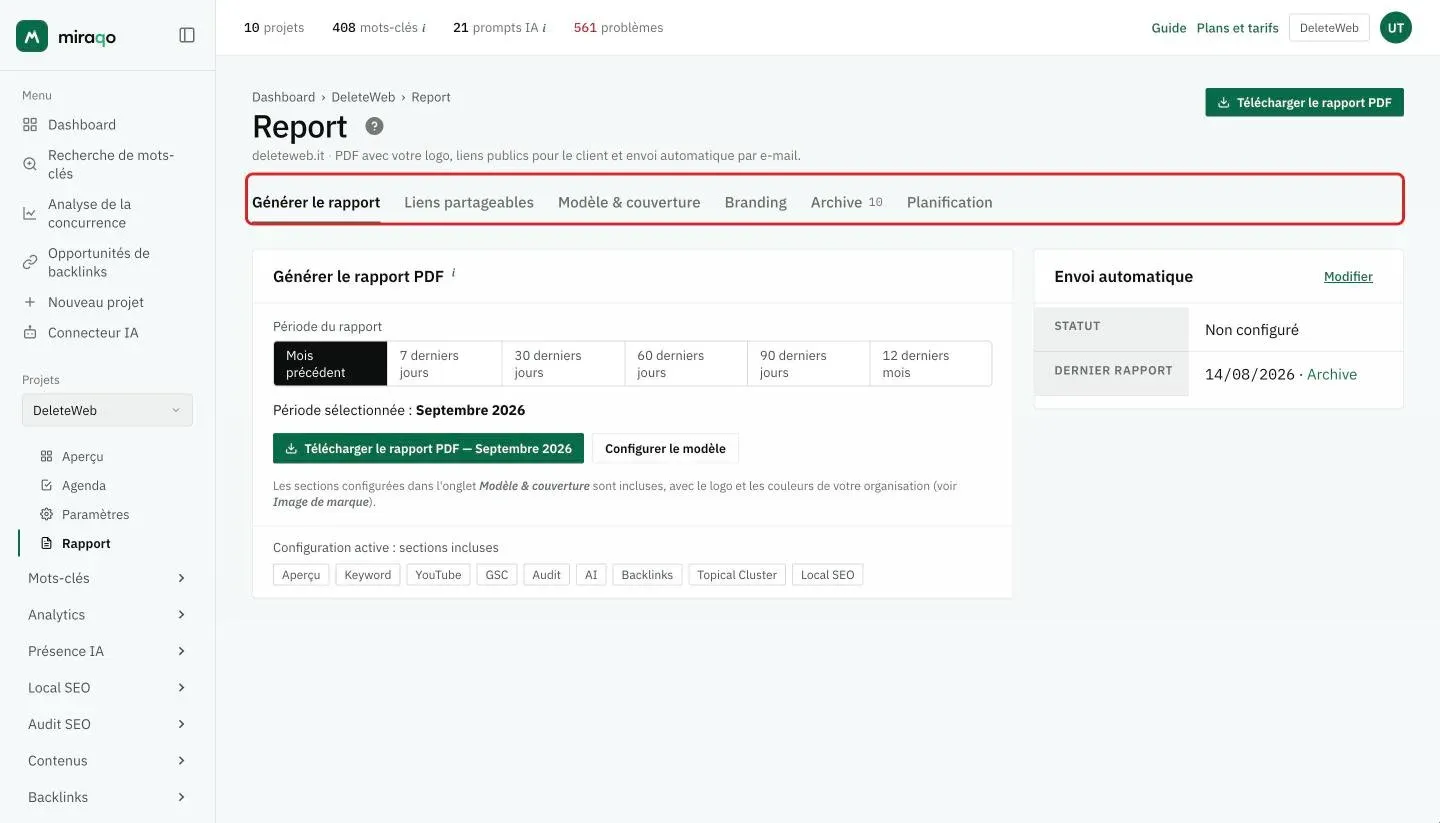Select the Mois précédent period

pyautogui.click(x=330, y=364)
